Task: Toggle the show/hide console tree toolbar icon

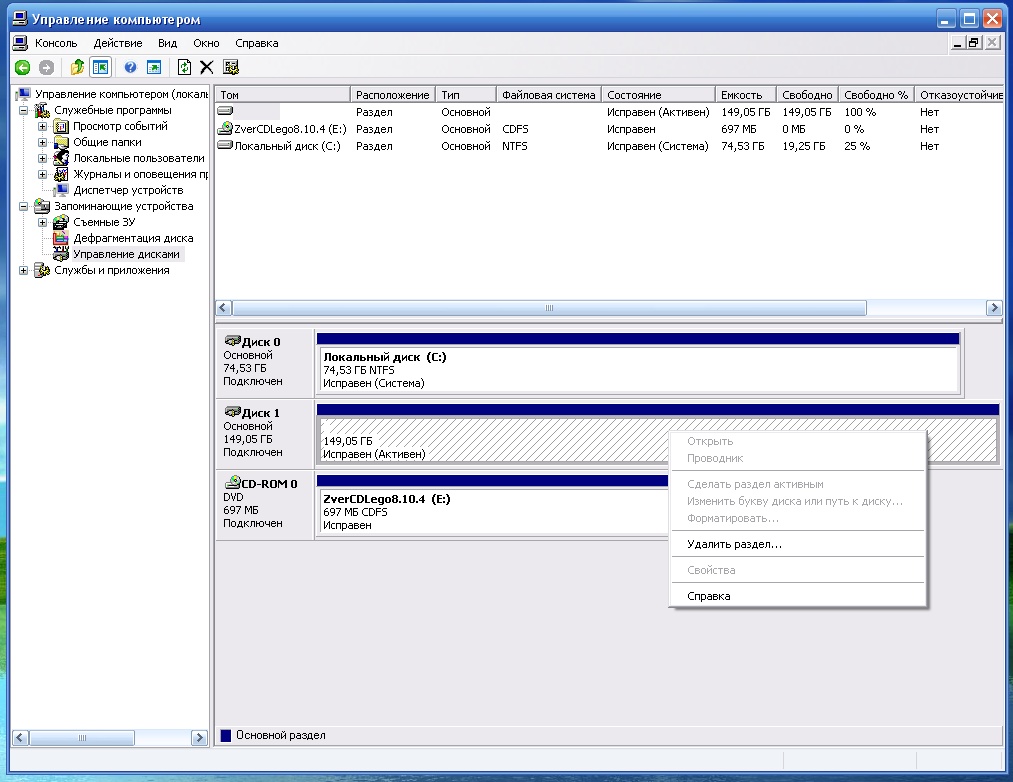Action: coord(101,67)
